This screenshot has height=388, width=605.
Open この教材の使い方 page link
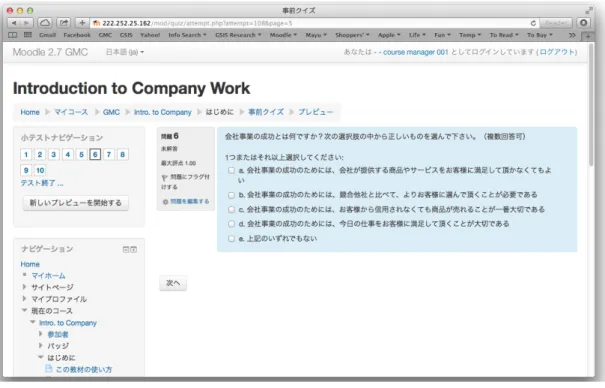[x=84, y=369]
